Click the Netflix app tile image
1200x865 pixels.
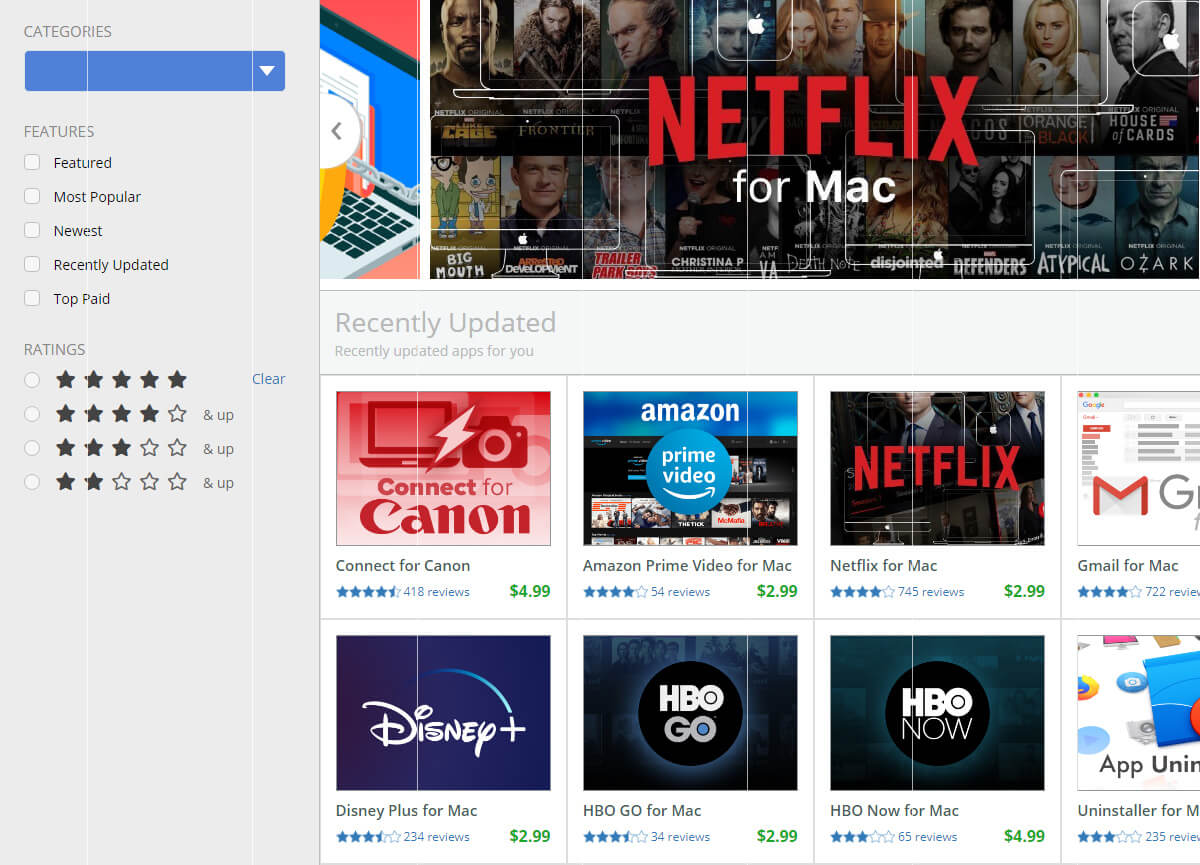[x=937, y=468]
